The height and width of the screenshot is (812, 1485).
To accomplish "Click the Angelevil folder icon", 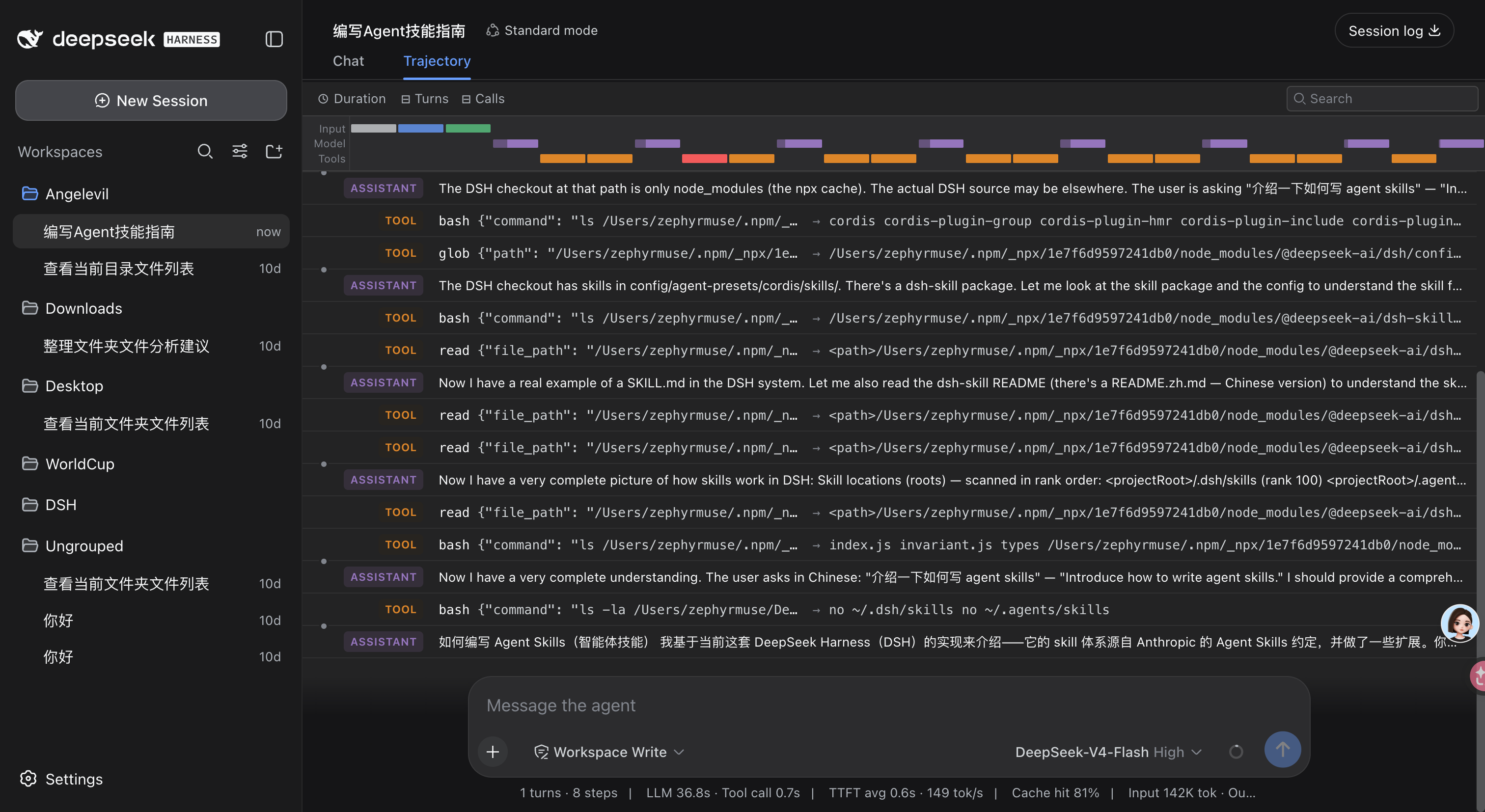I will coord(29,193).
